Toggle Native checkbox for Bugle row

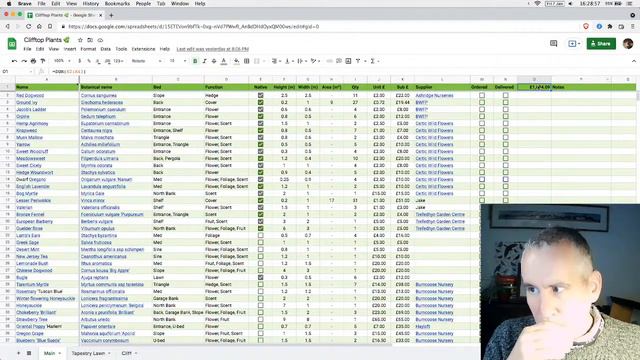(260, 278)
